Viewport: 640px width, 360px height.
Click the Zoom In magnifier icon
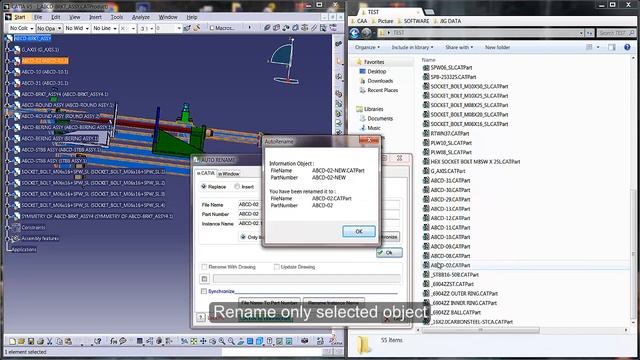tap(222, 341)
